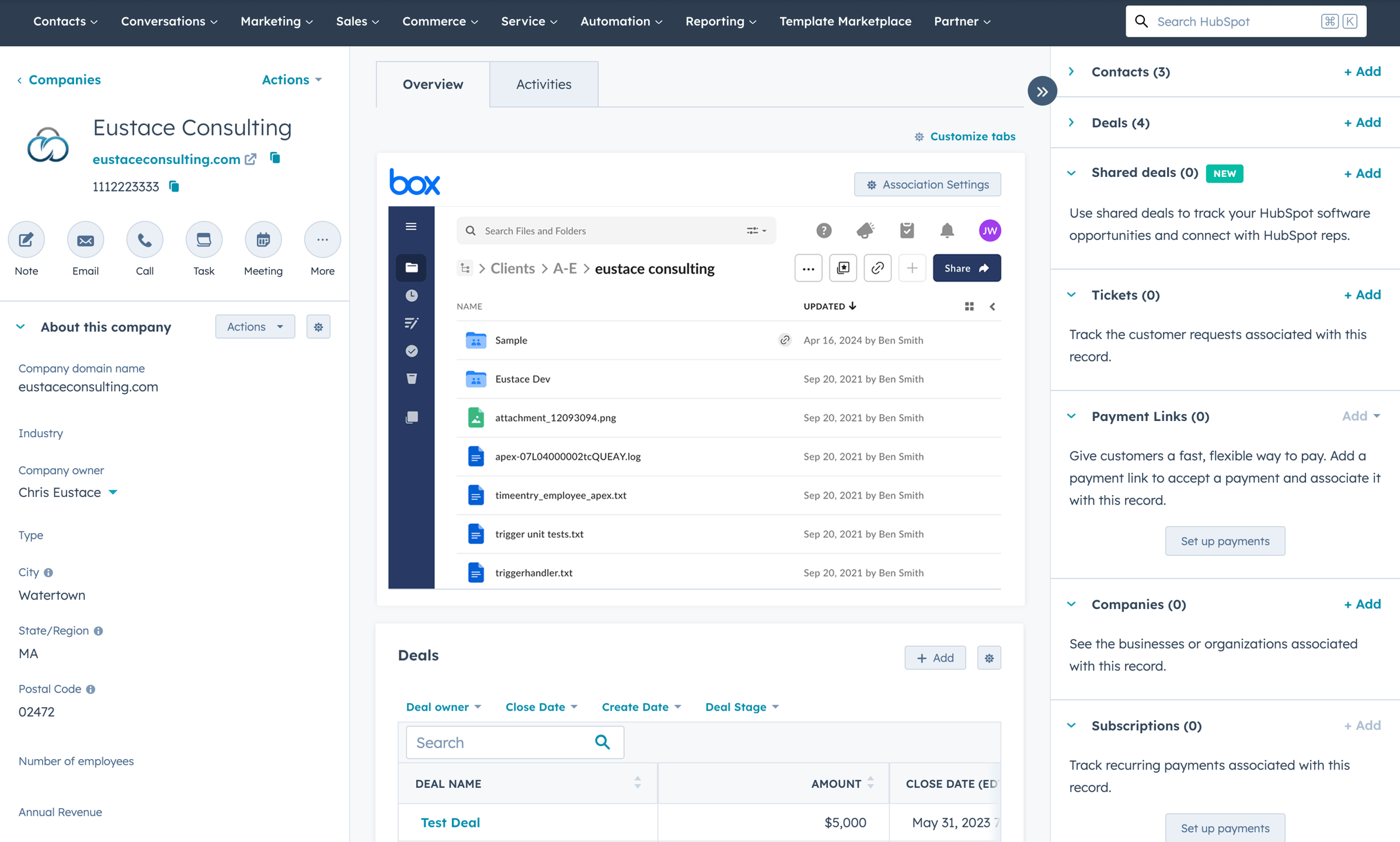Click the Note action icon

pos(26,239)
